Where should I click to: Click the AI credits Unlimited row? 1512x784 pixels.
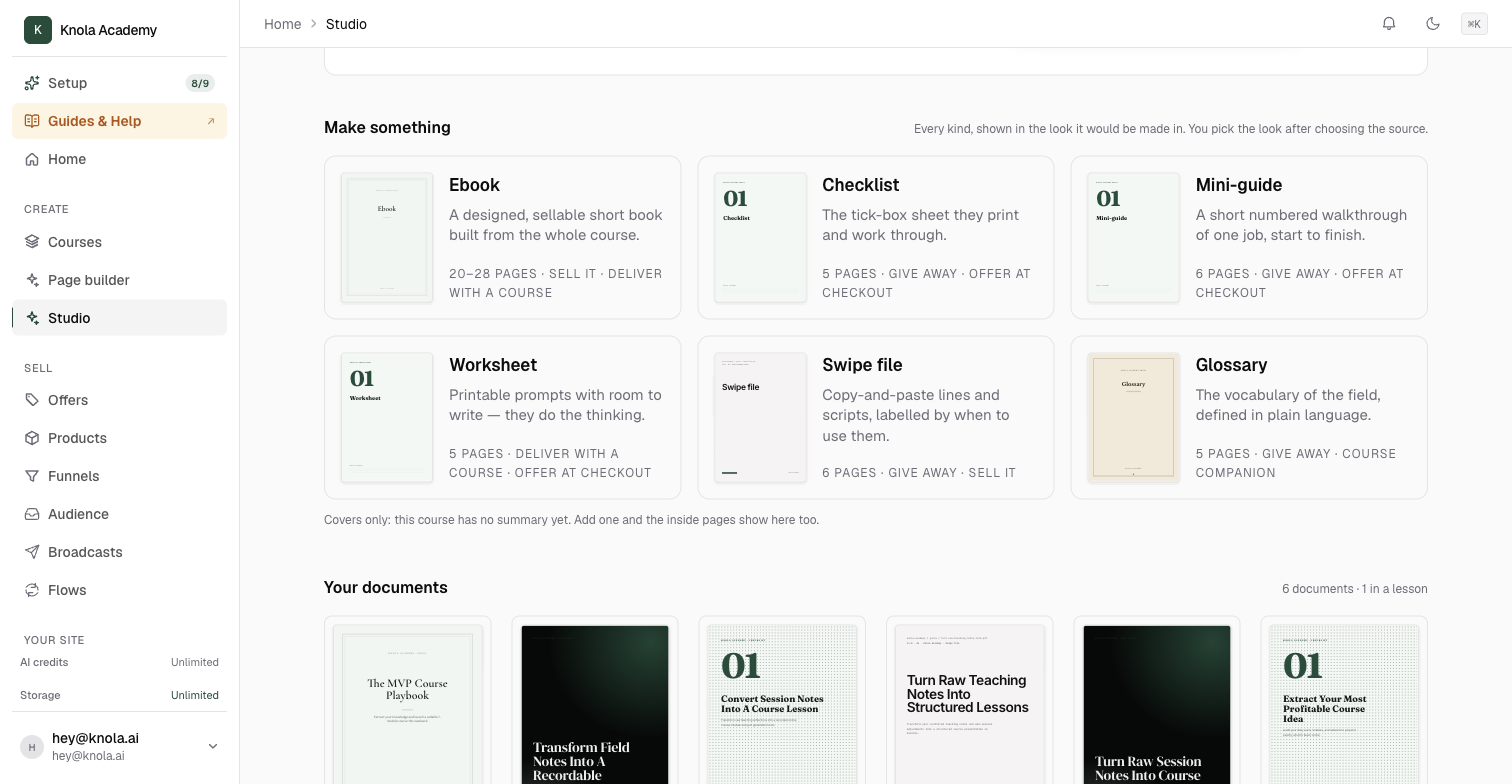119,662
